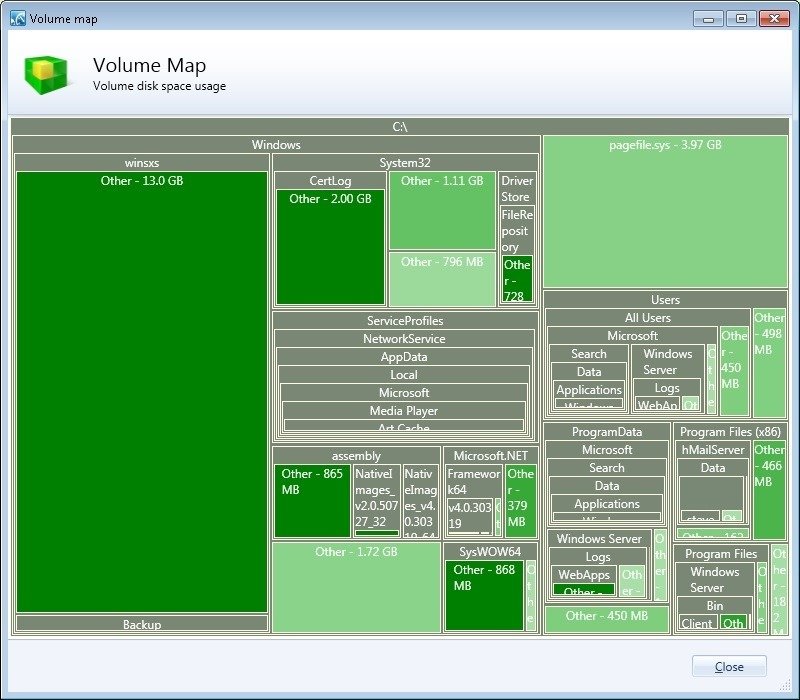The width and height of the screenshot is (800, 700).
Task: Select the Users folder header
Action: [665, 300]
